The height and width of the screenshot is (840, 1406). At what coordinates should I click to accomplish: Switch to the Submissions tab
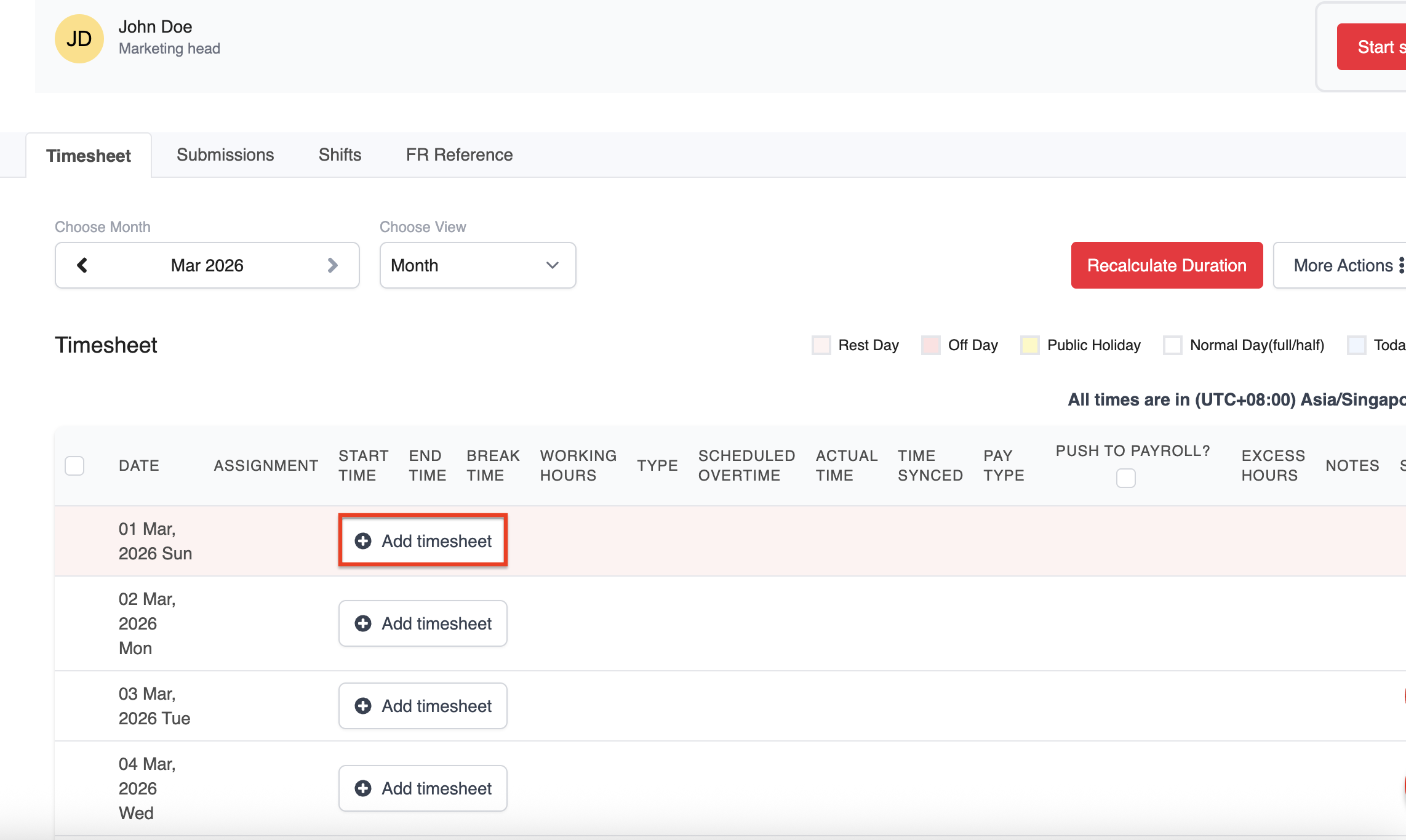225,154
